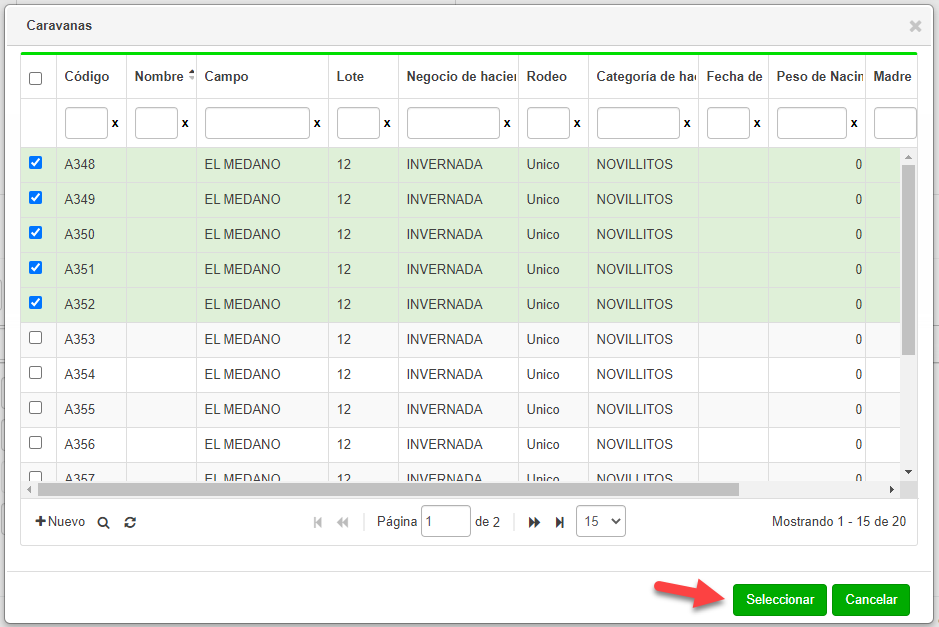This screenshot has width=939, height=627.
Task: Click the Código filter input field
Action: (x=86, y=123)
